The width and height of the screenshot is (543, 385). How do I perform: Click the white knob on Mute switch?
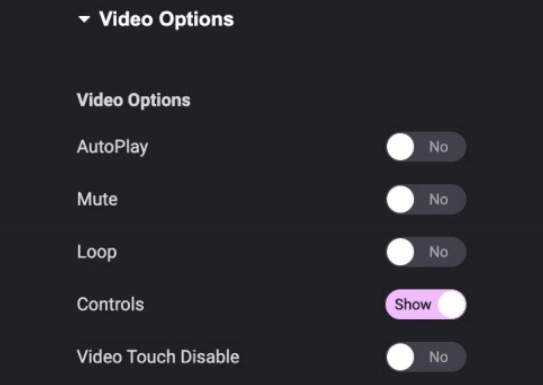click(401, 199)
